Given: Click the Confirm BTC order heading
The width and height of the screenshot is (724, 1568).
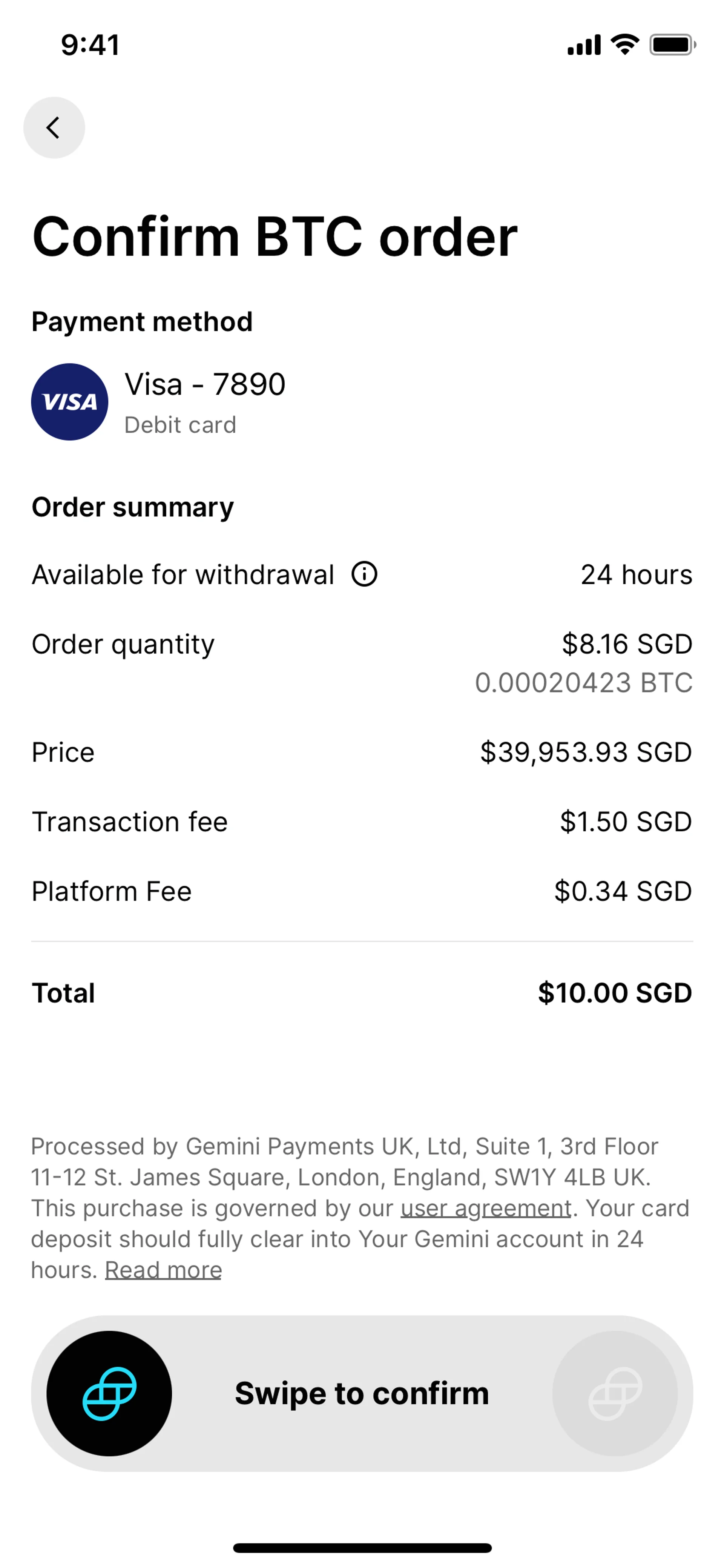Looking at the screenshot, I should point(275,237).
